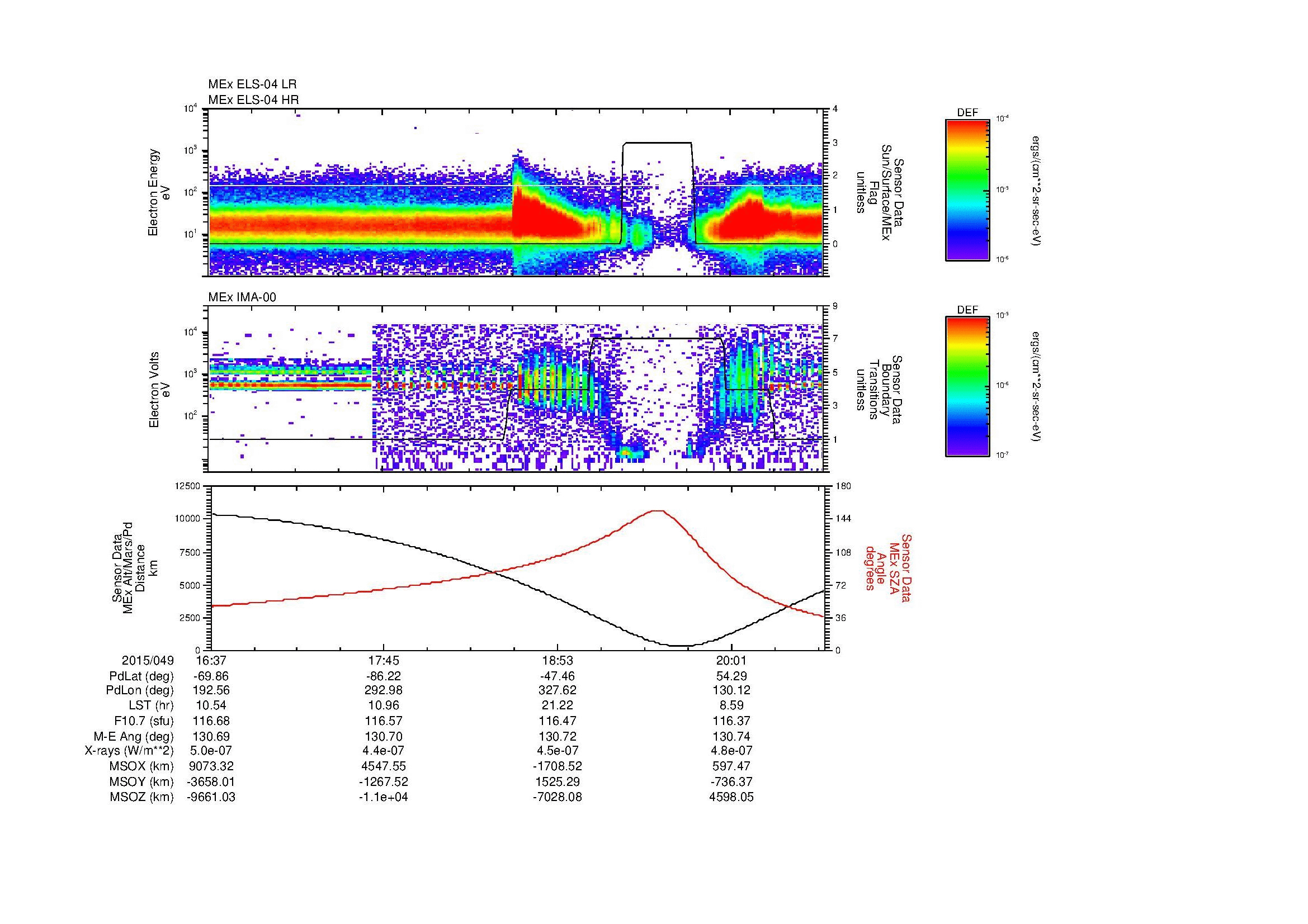Image resolution: width=1308 pixels, height=924 pixels.
Task: Click the M-E Ang value '130.74'
Action: click(x=731, y=736)
